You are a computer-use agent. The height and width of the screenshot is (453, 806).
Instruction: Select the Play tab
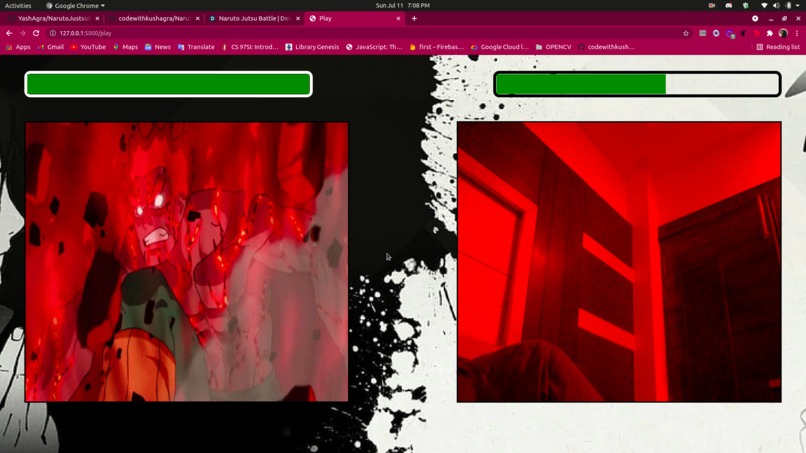coord(354,19)
